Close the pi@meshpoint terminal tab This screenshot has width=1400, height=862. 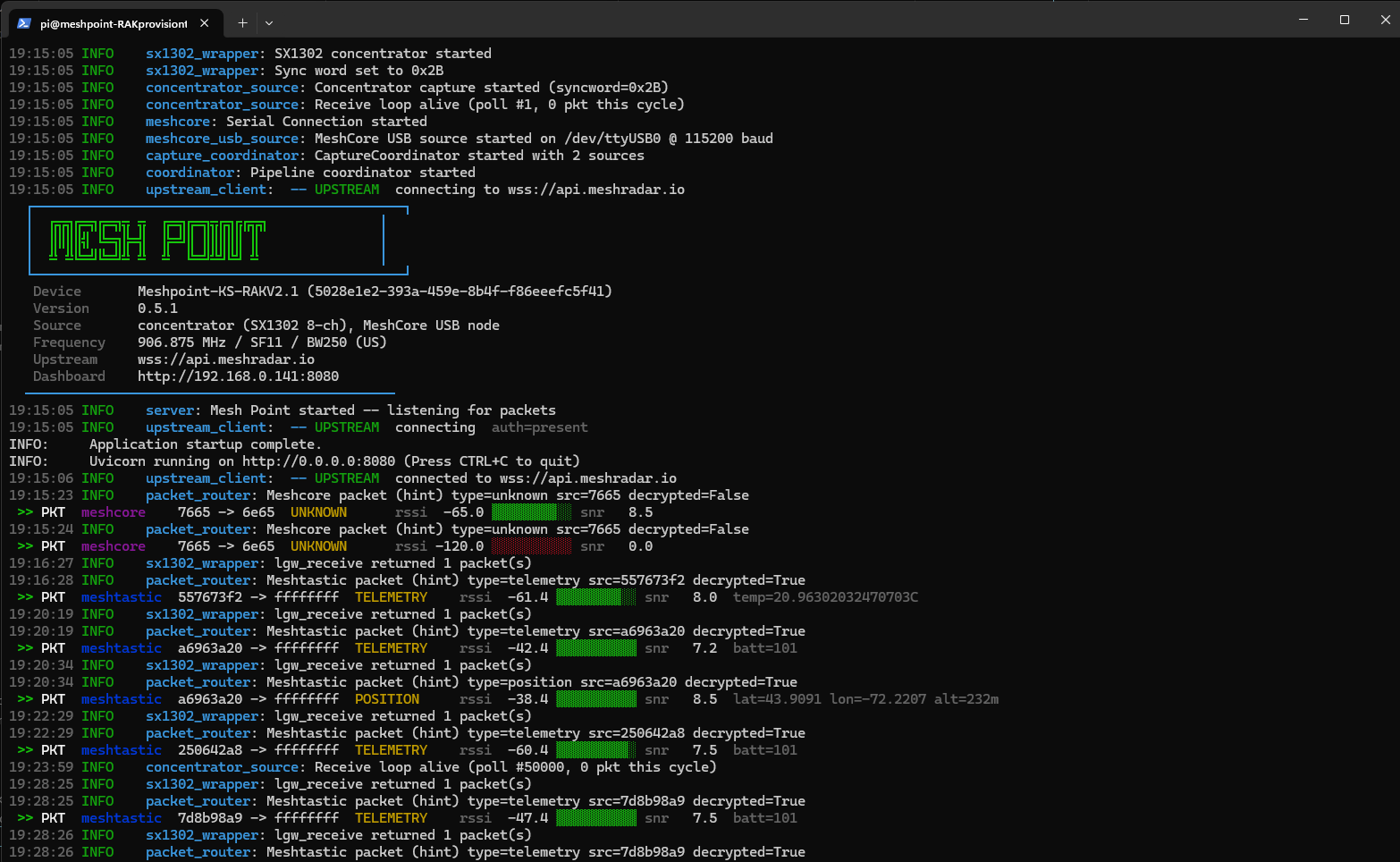click(205, 23)
